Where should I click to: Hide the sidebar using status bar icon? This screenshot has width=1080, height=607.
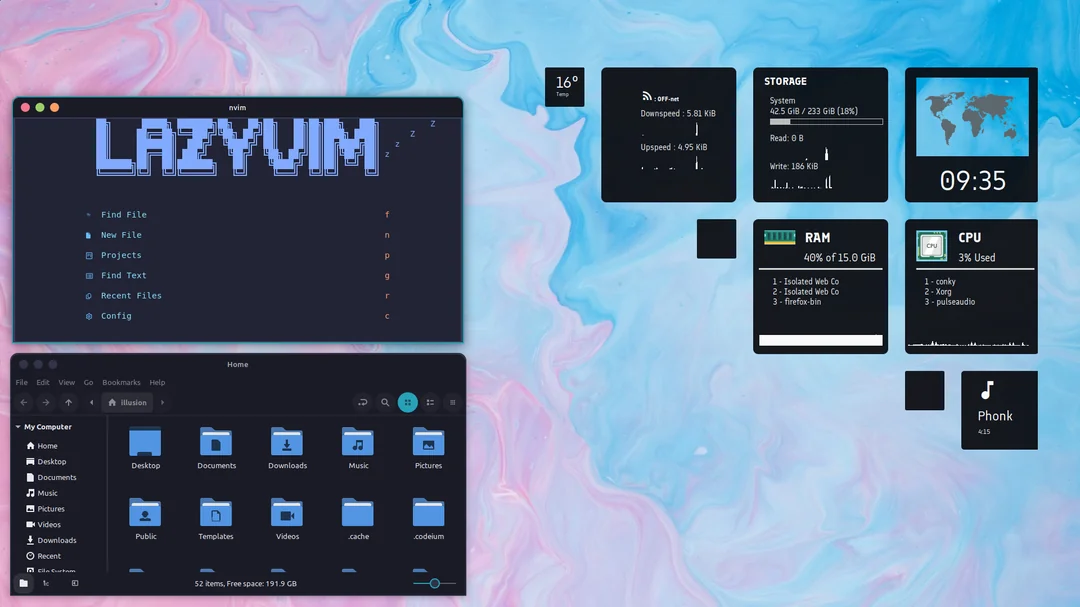[74, 584]
